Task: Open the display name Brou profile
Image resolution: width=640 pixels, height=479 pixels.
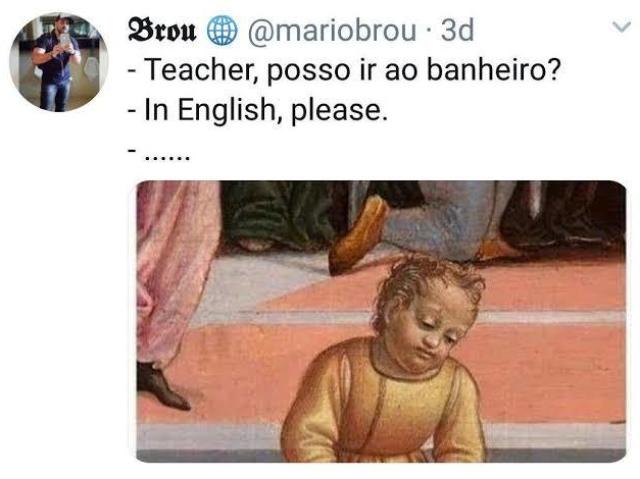Action: pos(162,30)
